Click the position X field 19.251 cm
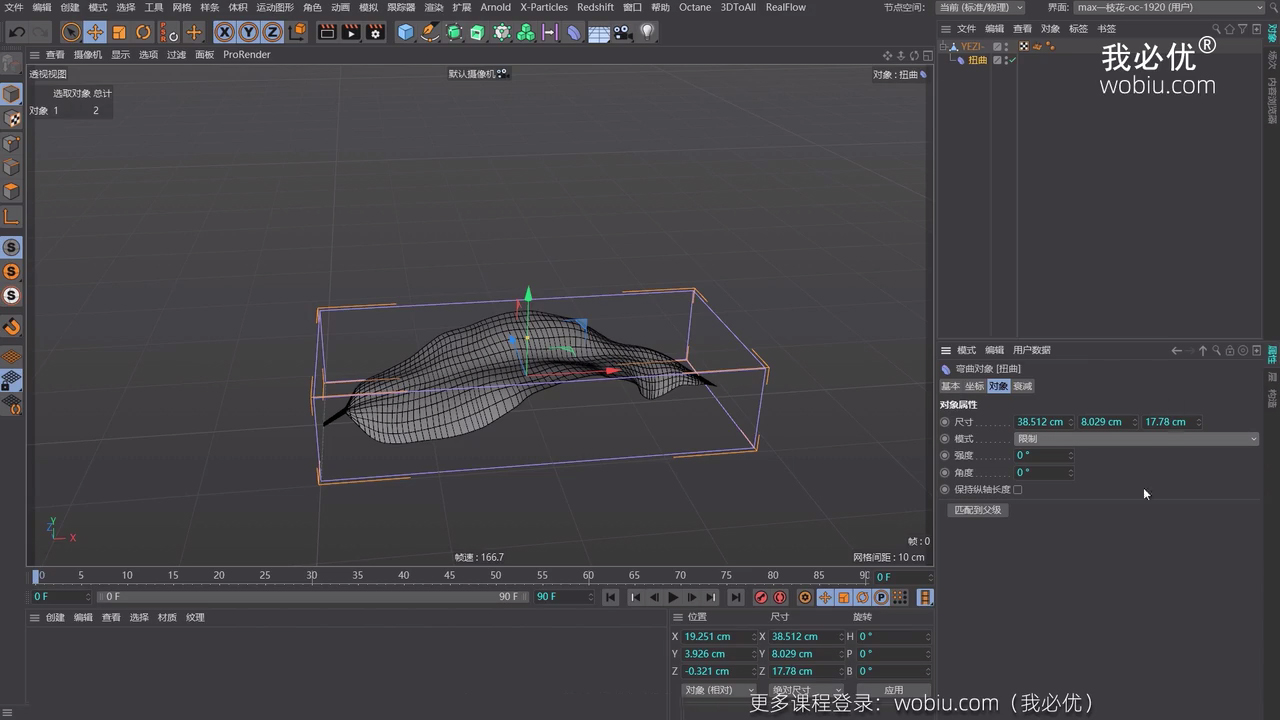 pos(718,636)
